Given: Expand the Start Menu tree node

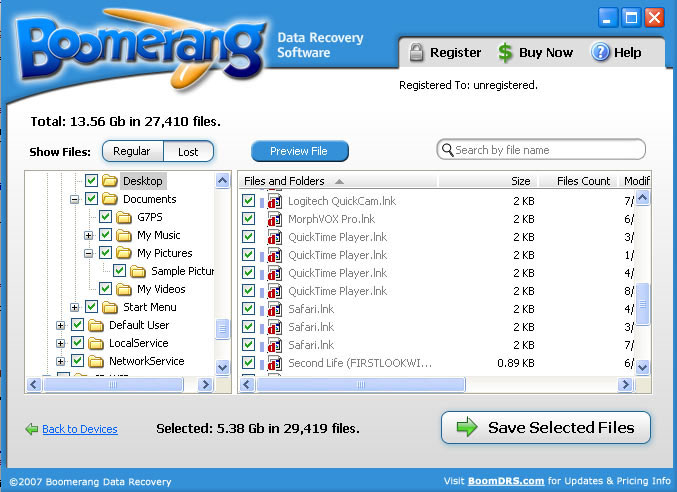Looking at the screenshot, I should pyautogui.click(x=75, y=307).
